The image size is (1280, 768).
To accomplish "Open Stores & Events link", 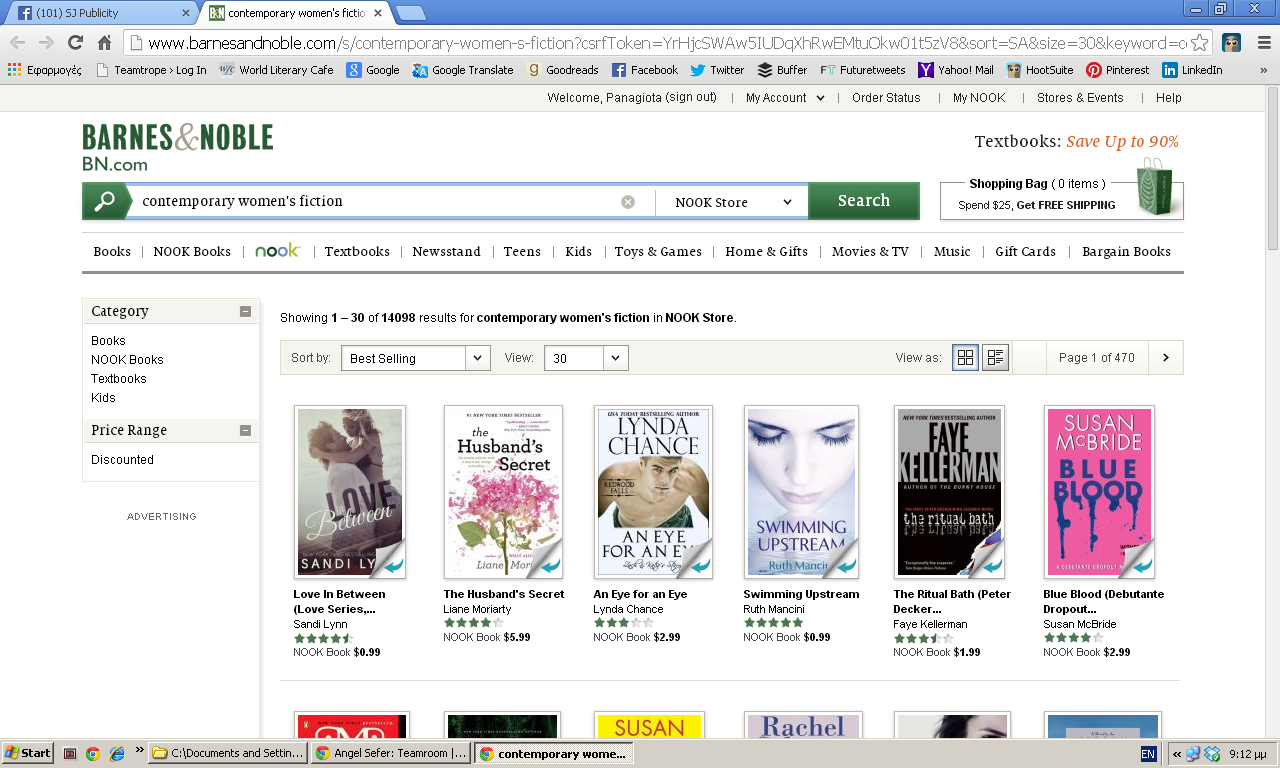I will pos(1080,98).
